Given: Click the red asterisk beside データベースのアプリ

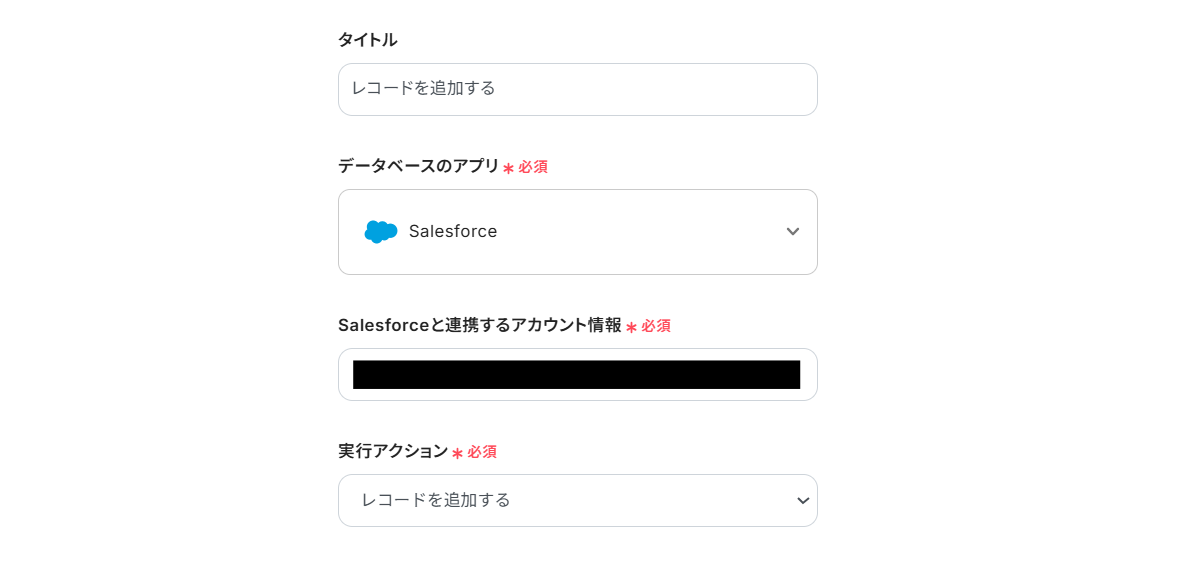Looking at the screenshot, I should [508, 168].
